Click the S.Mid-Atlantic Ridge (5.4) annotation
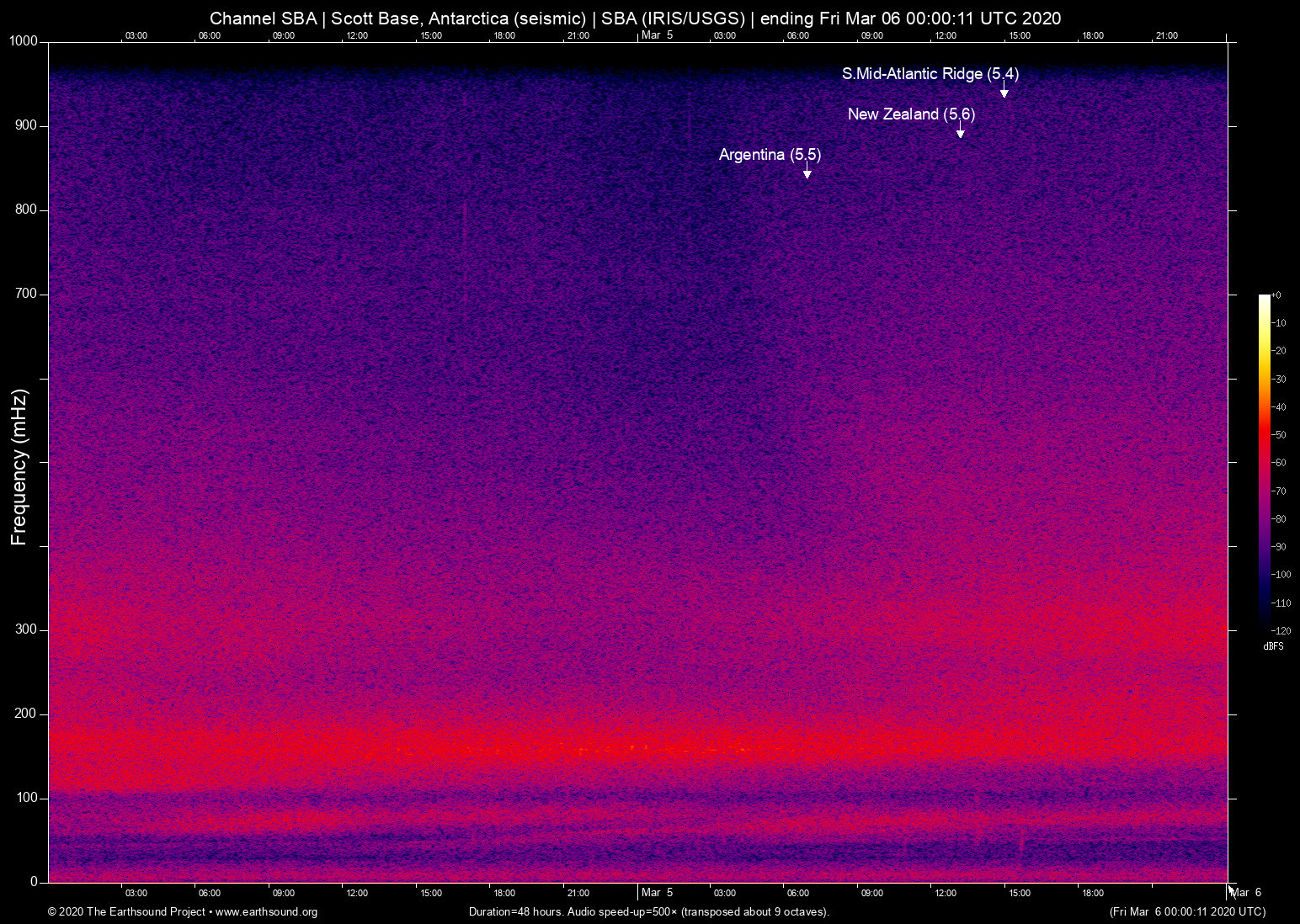 [x=930, y=74]
